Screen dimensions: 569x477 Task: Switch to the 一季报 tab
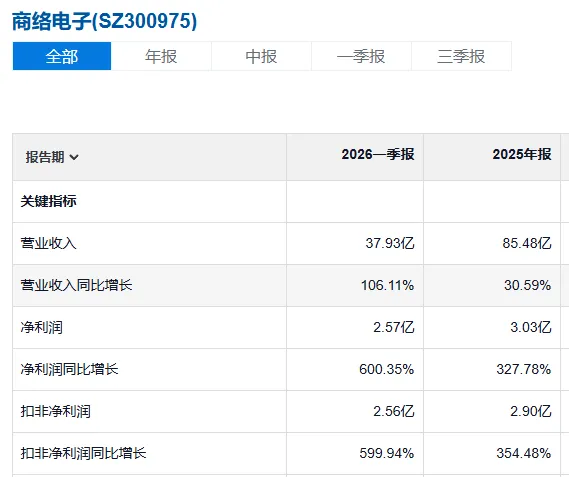(361, 56)
